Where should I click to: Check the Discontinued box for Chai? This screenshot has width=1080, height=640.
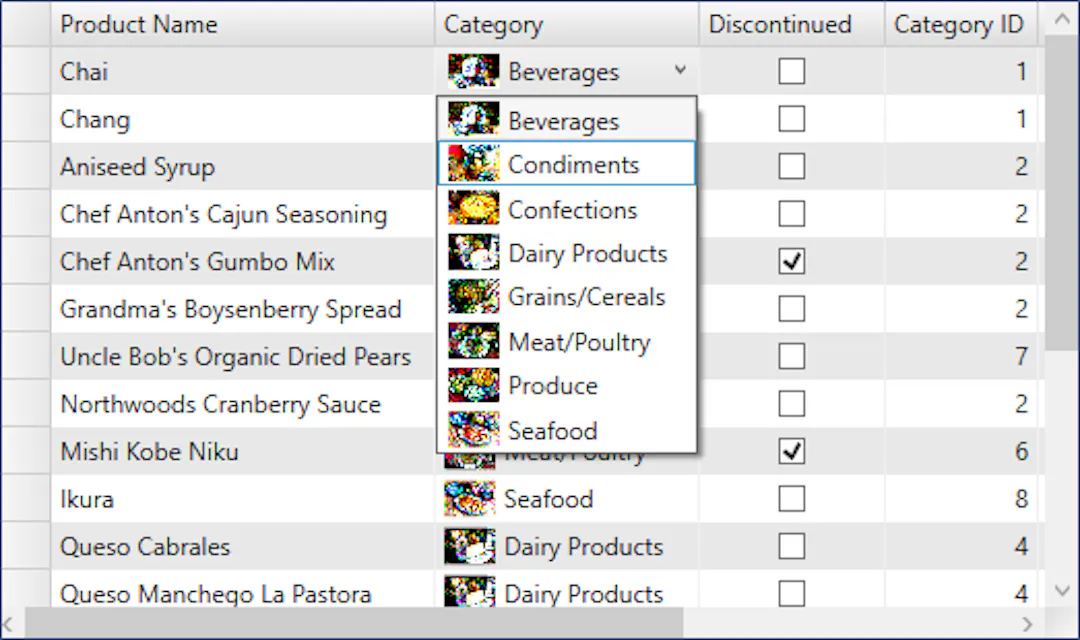791,71
